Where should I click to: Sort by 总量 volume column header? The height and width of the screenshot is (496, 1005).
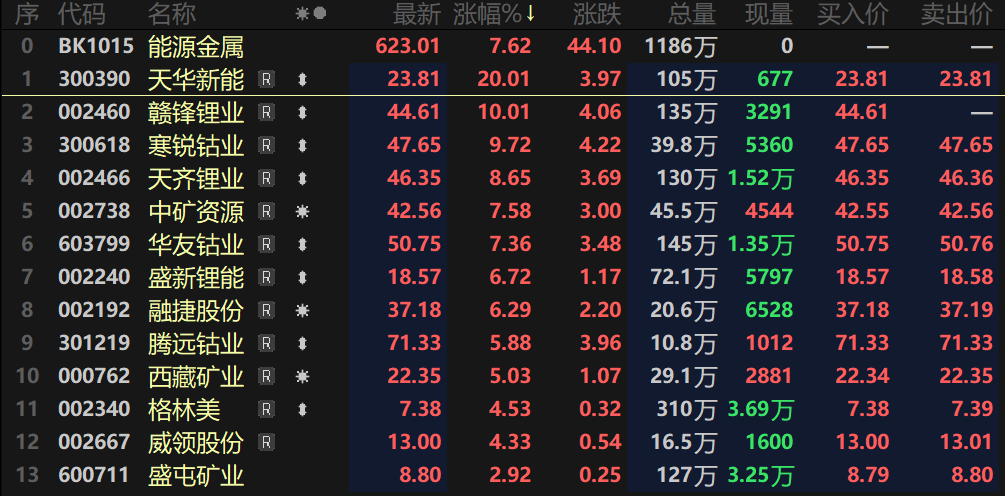[x=692, y=14]
